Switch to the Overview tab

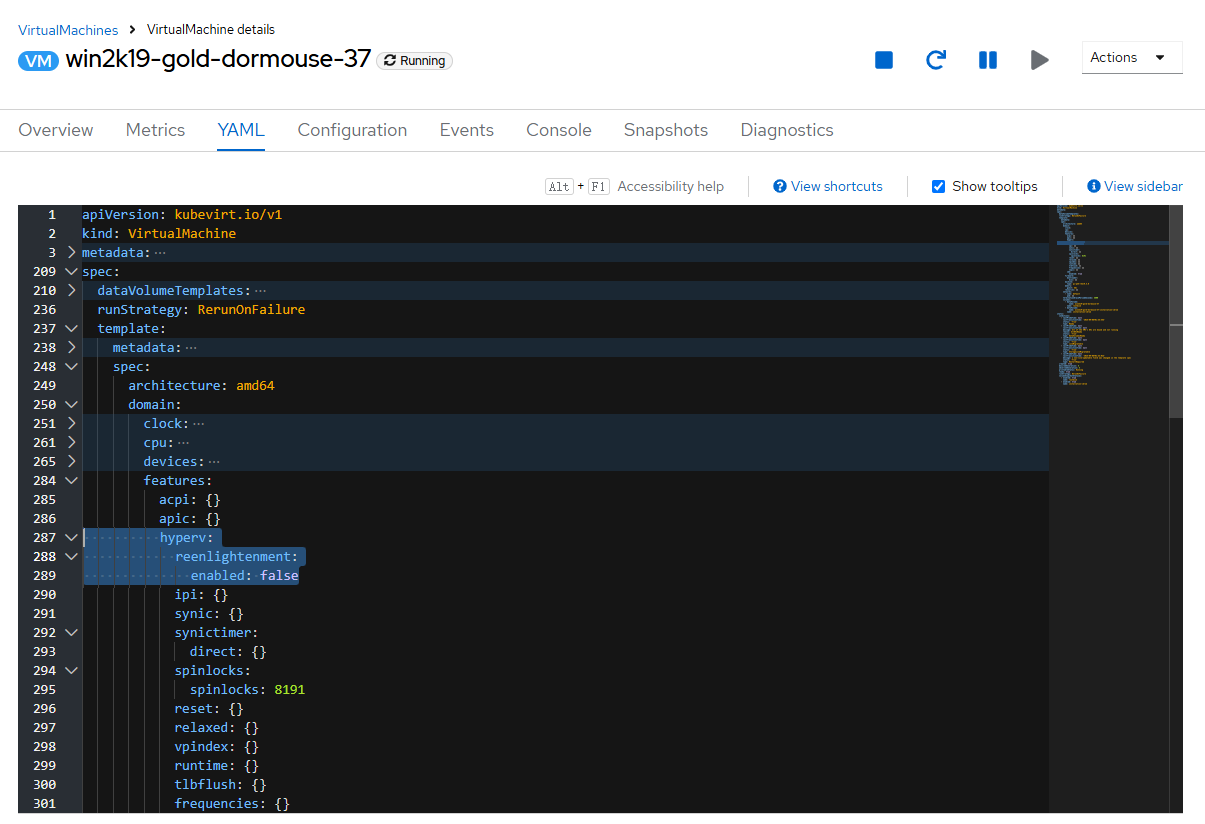pos(56,130)
